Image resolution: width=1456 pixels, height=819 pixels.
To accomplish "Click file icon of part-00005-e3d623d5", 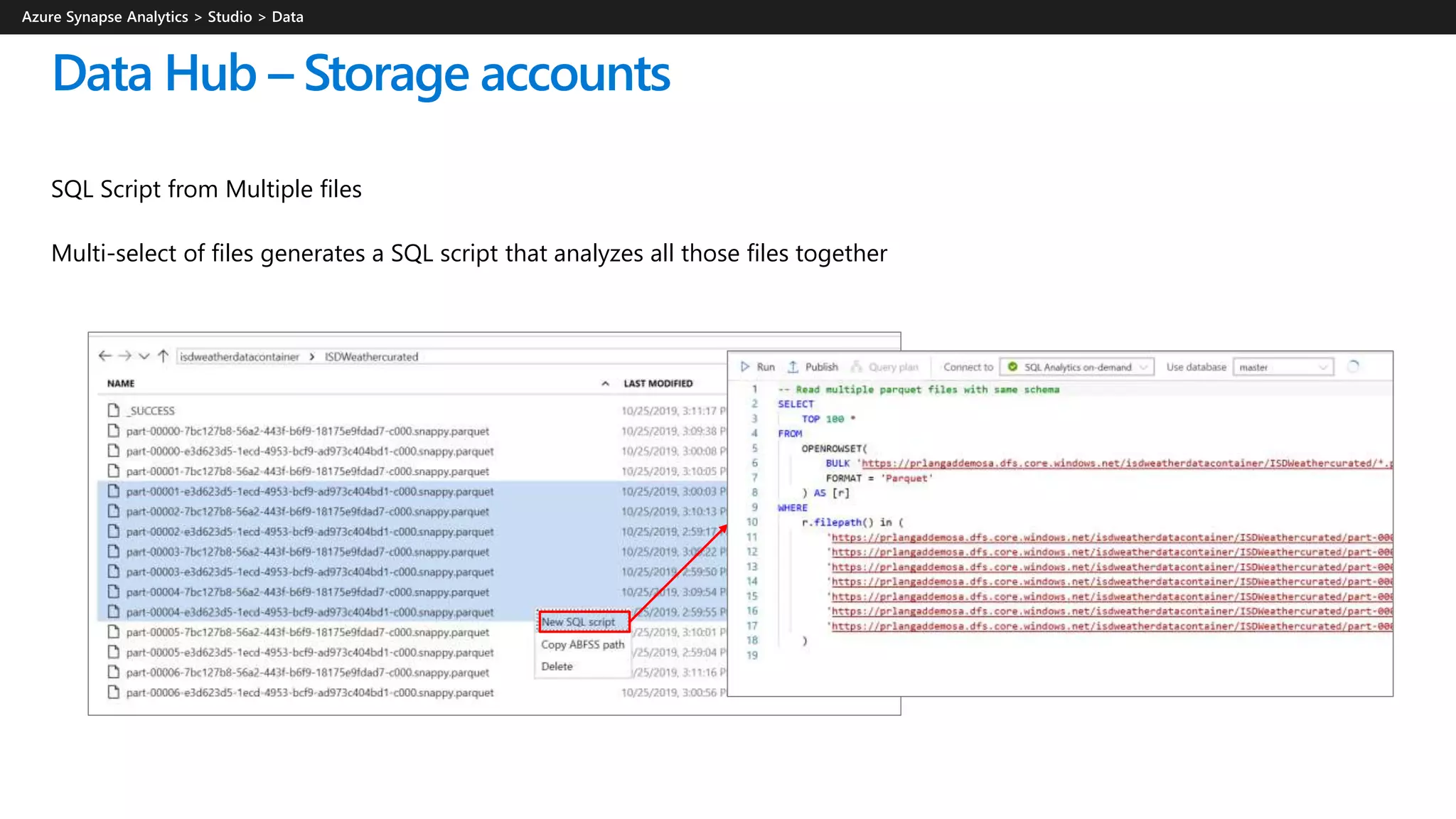I will tap(113, 652).
